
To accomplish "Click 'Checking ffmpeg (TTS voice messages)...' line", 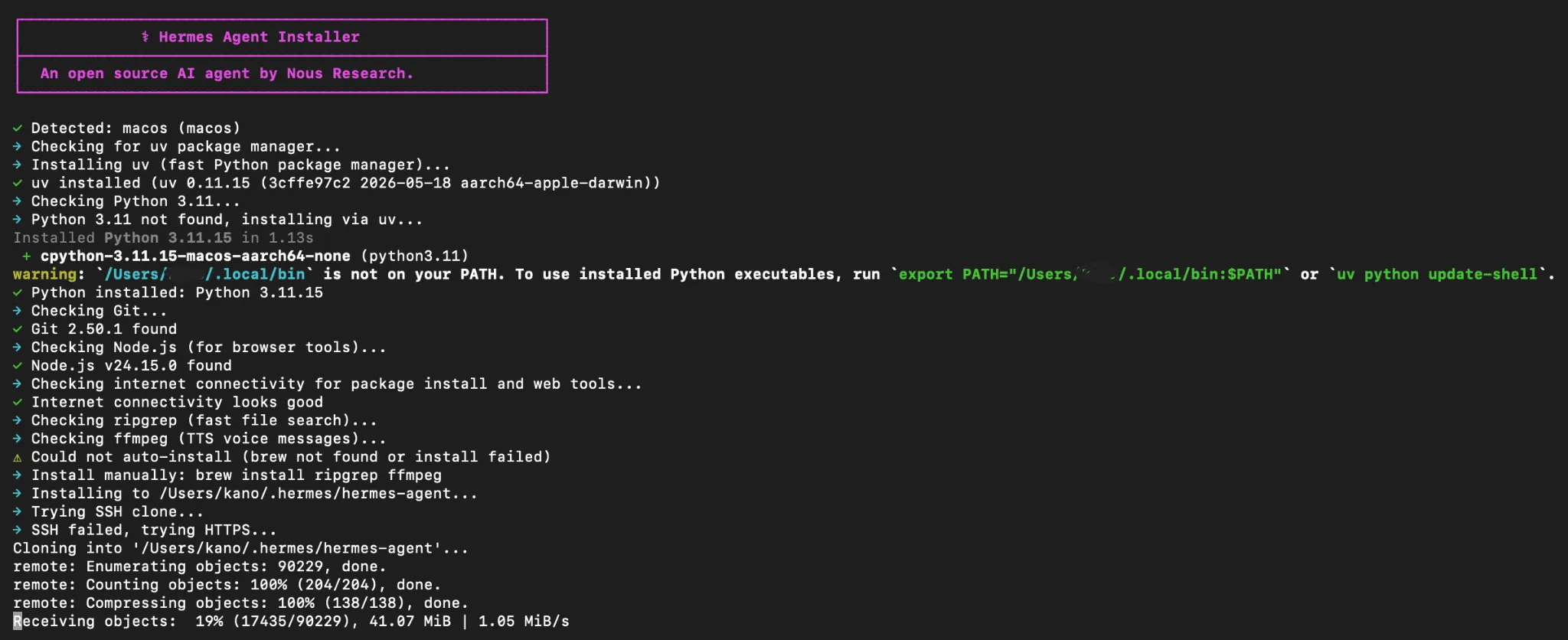I will 199,439.
